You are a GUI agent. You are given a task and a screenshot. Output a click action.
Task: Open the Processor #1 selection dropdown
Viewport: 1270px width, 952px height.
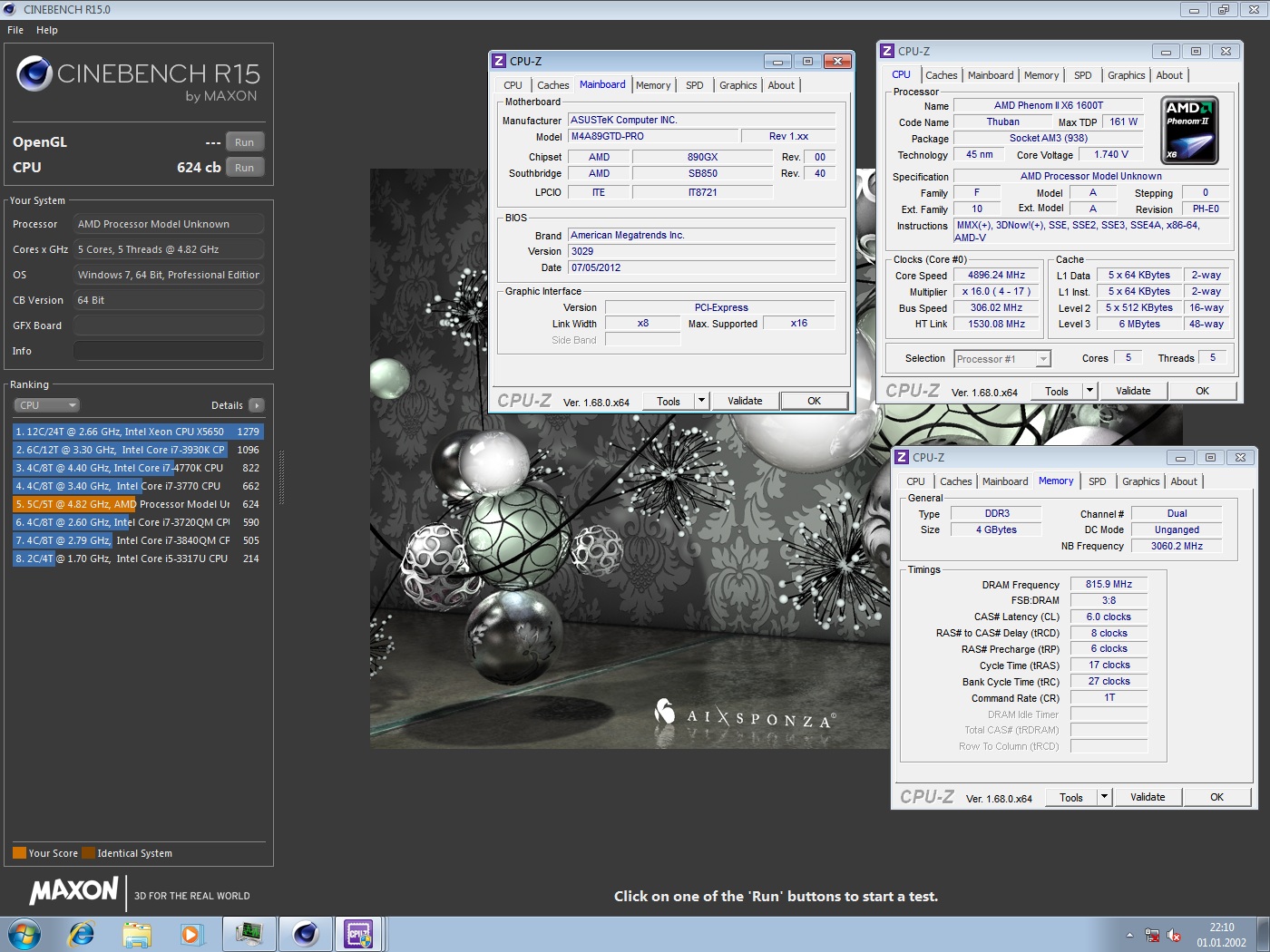[1001, 359]
